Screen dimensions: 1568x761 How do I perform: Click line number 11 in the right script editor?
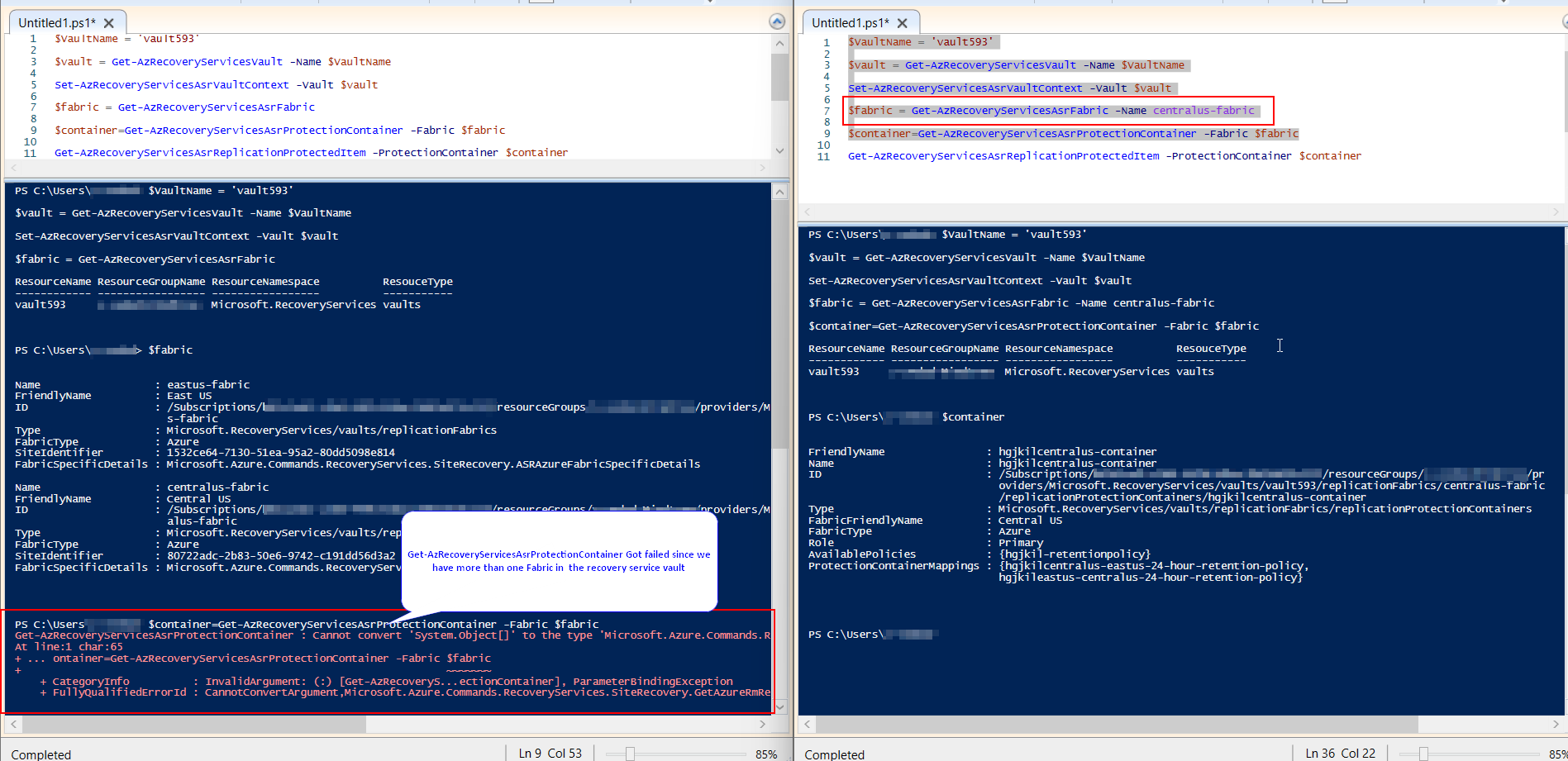[823, 156]
